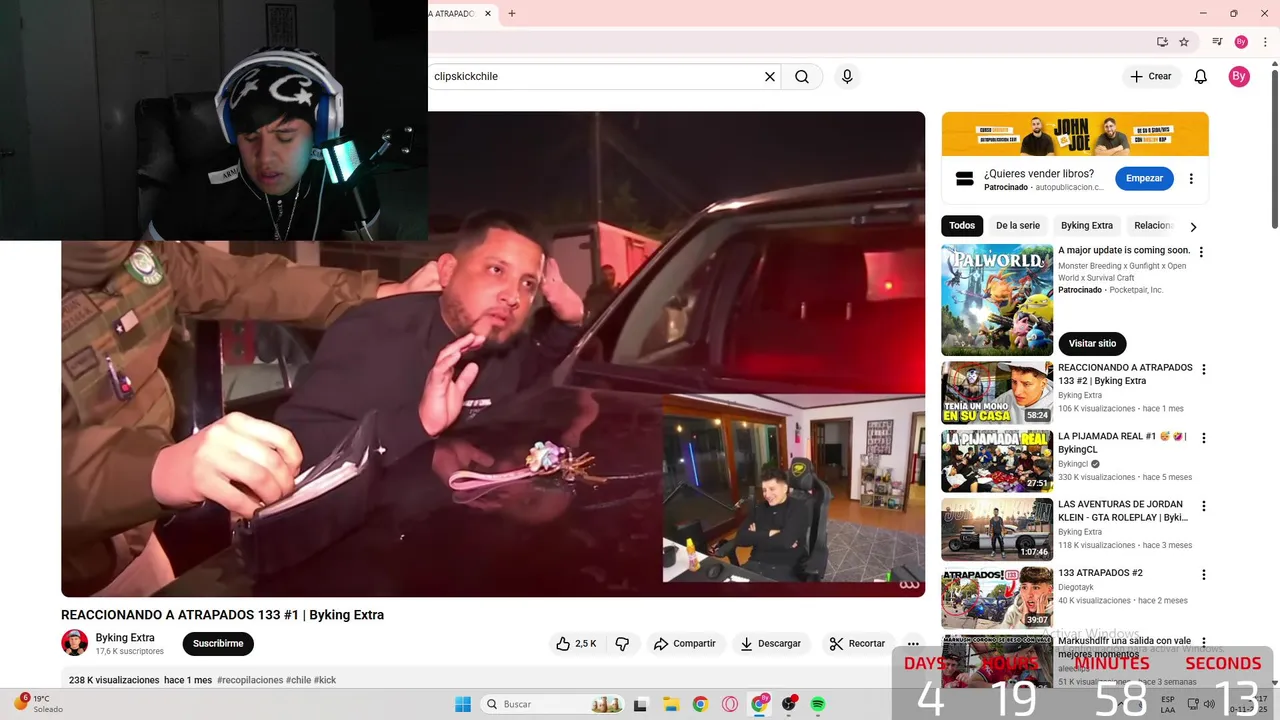Open Chrome three-dot menu

[x=1265, y=42]
